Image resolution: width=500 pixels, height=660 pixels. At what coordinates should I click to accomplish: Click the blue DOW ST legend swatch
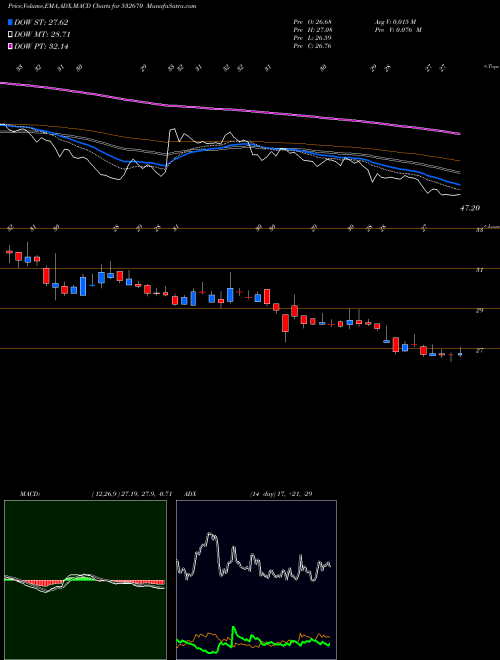10,22
